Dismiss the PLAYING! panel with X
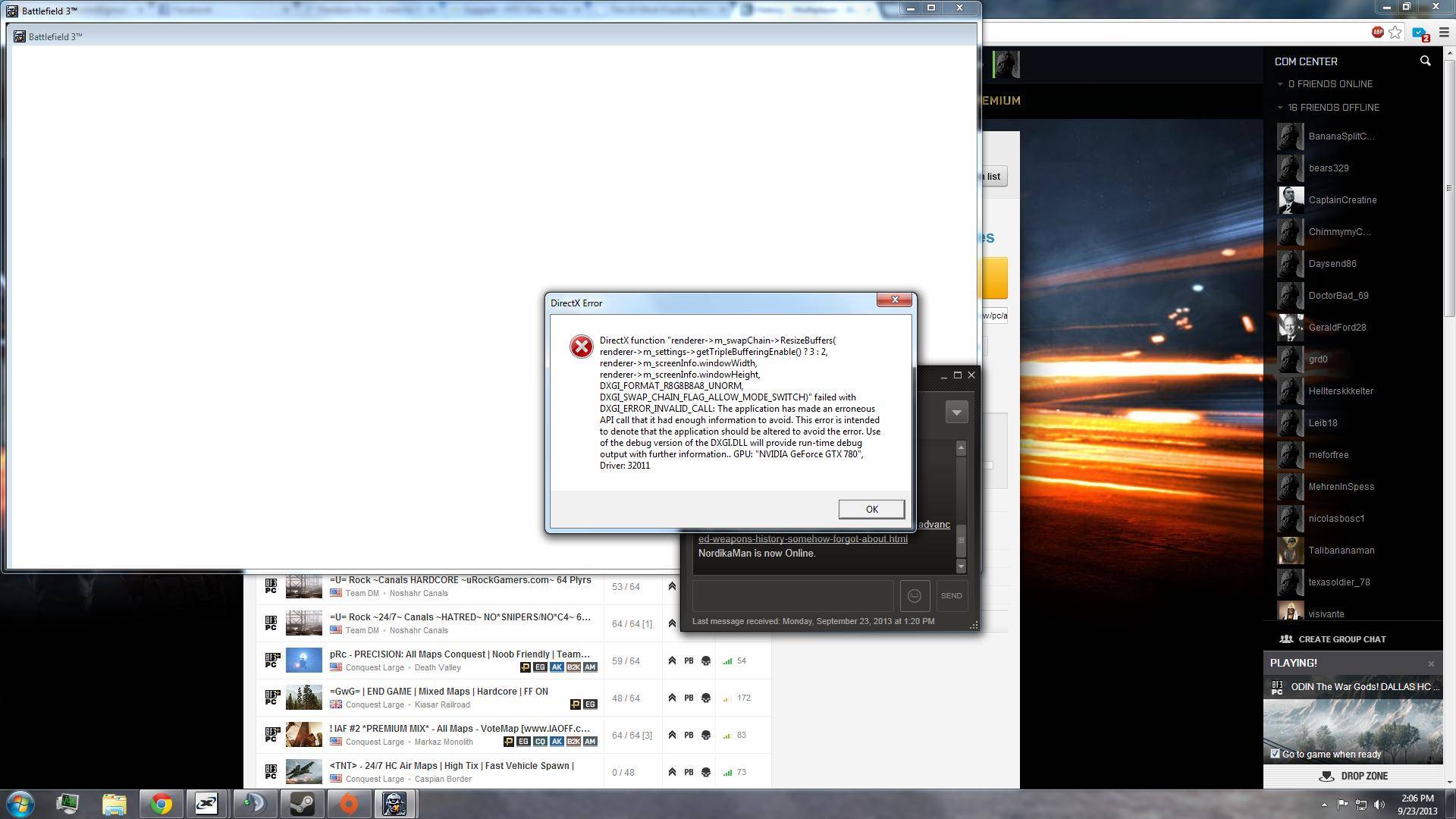Screen dimensions: 1456x819 pos(1431,664)
